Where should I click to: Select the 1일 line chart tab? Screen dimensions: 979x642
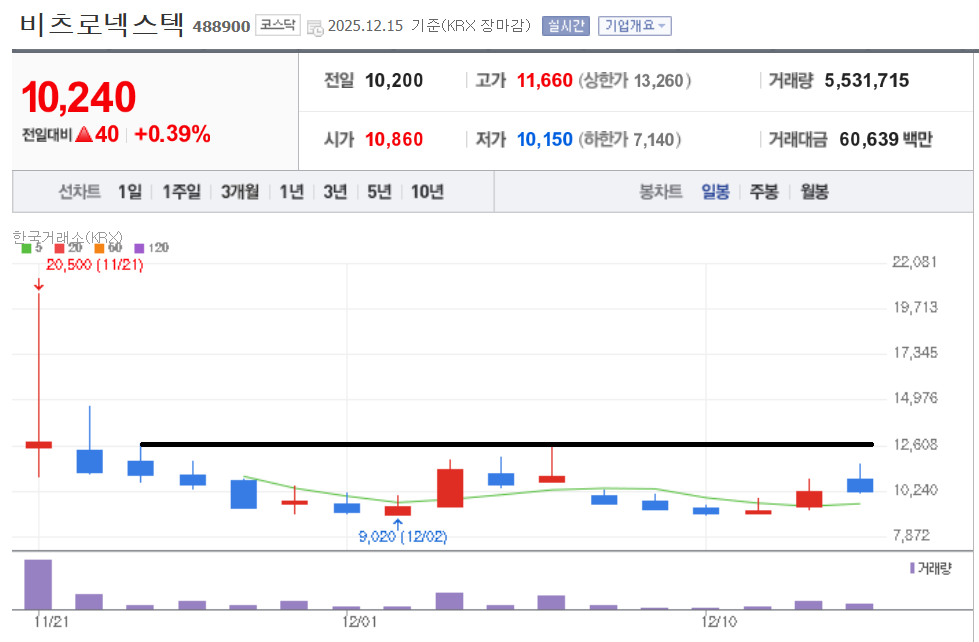pos(130,192)
